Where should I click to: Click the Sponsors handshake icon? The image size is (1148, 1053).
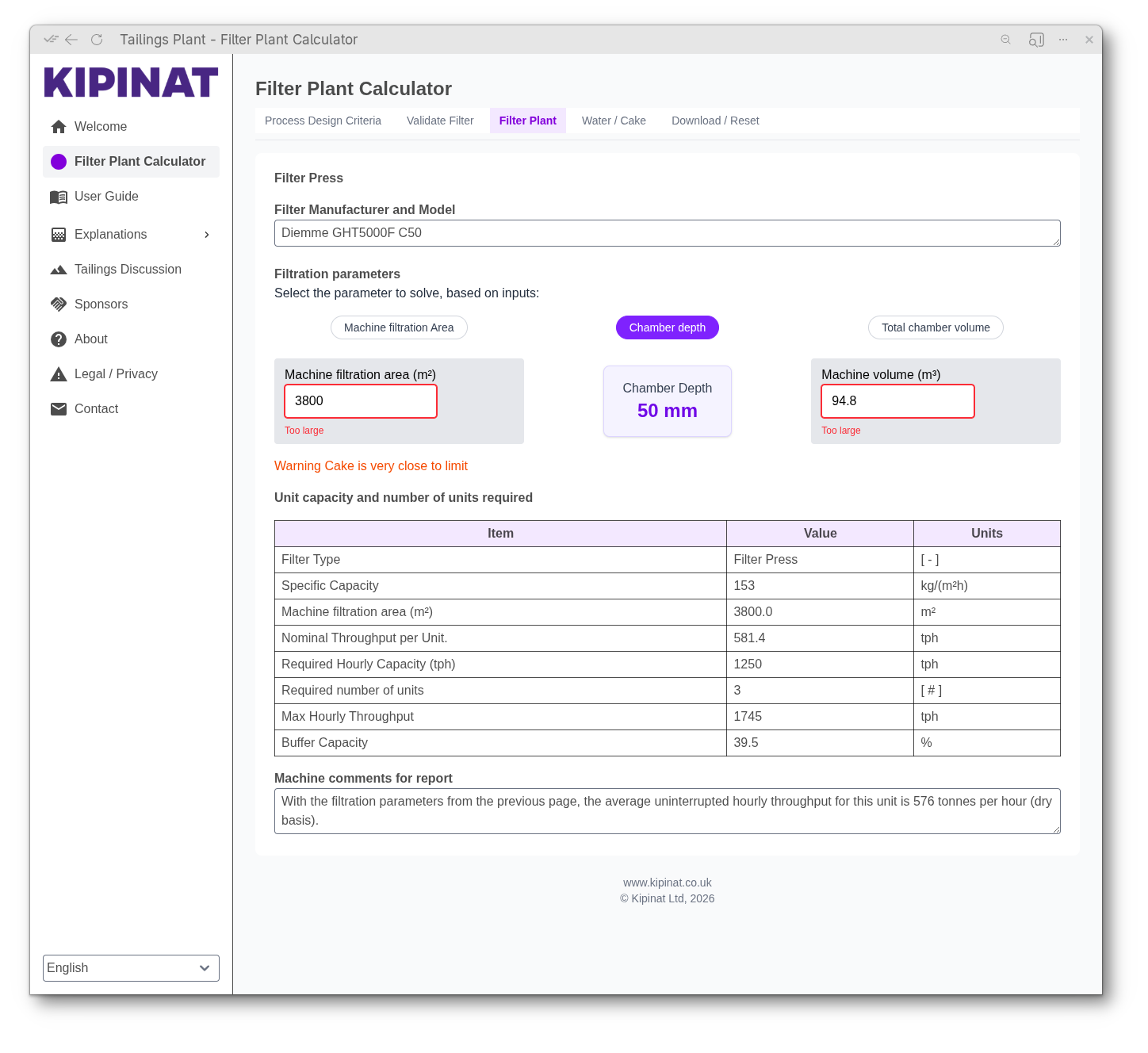pos(59,304)
